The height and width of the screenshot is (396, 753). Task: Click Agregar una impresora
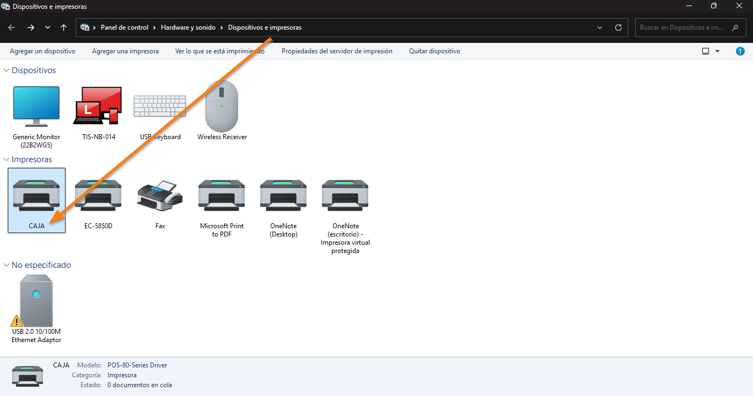[x=125, y=51]
